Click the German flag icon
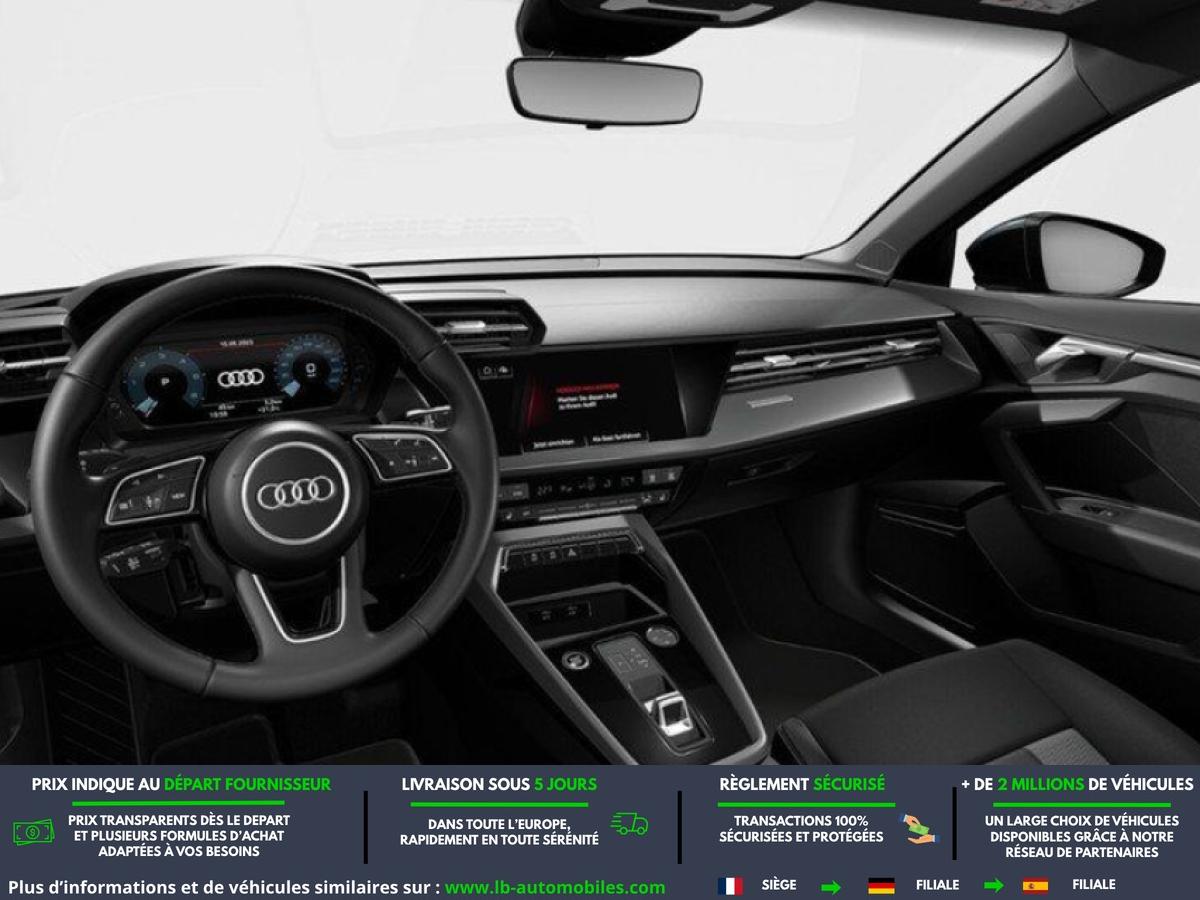1200x900 pixels. (x=881, y=885)
